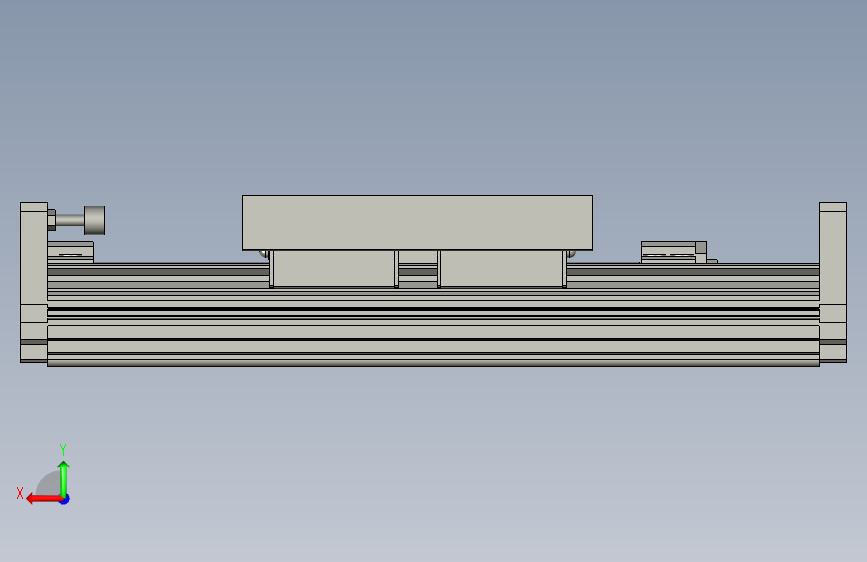Select the large top carriage plate of the model
The image size is (867, 562).
417,222
